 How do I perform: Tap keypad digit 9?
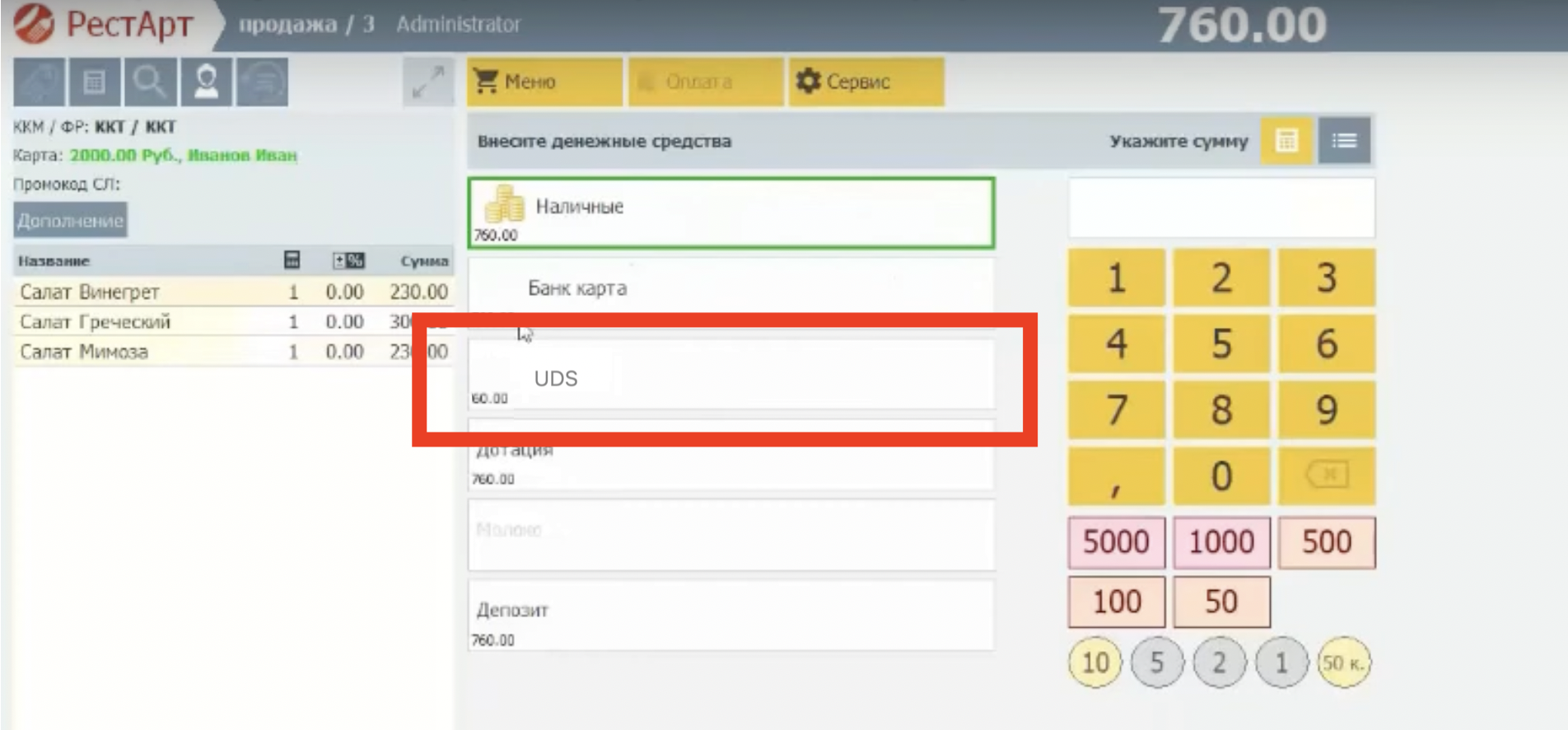[x=1327, y=409]
